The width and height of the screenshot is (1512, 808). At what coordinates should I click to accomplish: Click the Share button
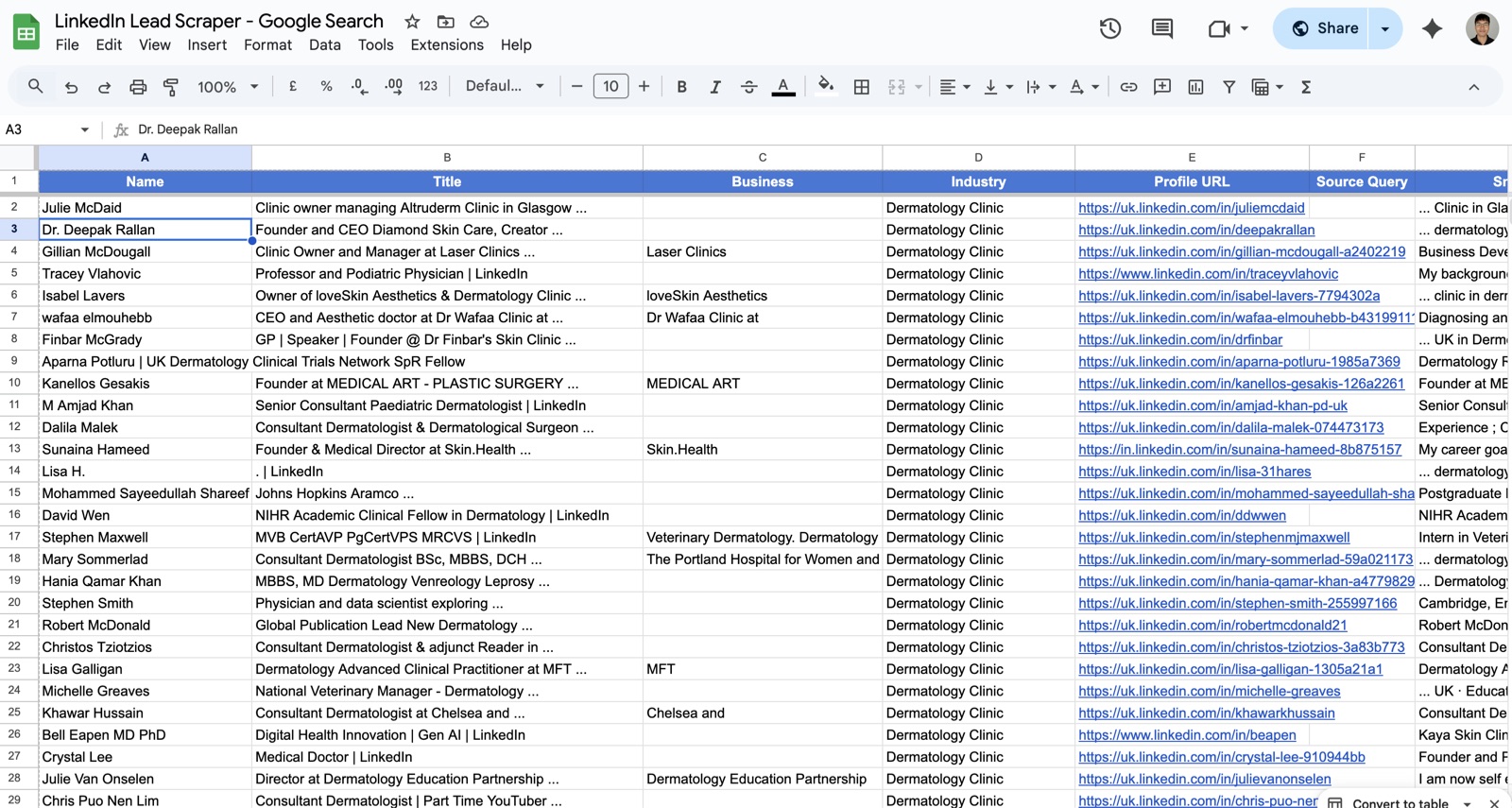tap(1324, 28)
